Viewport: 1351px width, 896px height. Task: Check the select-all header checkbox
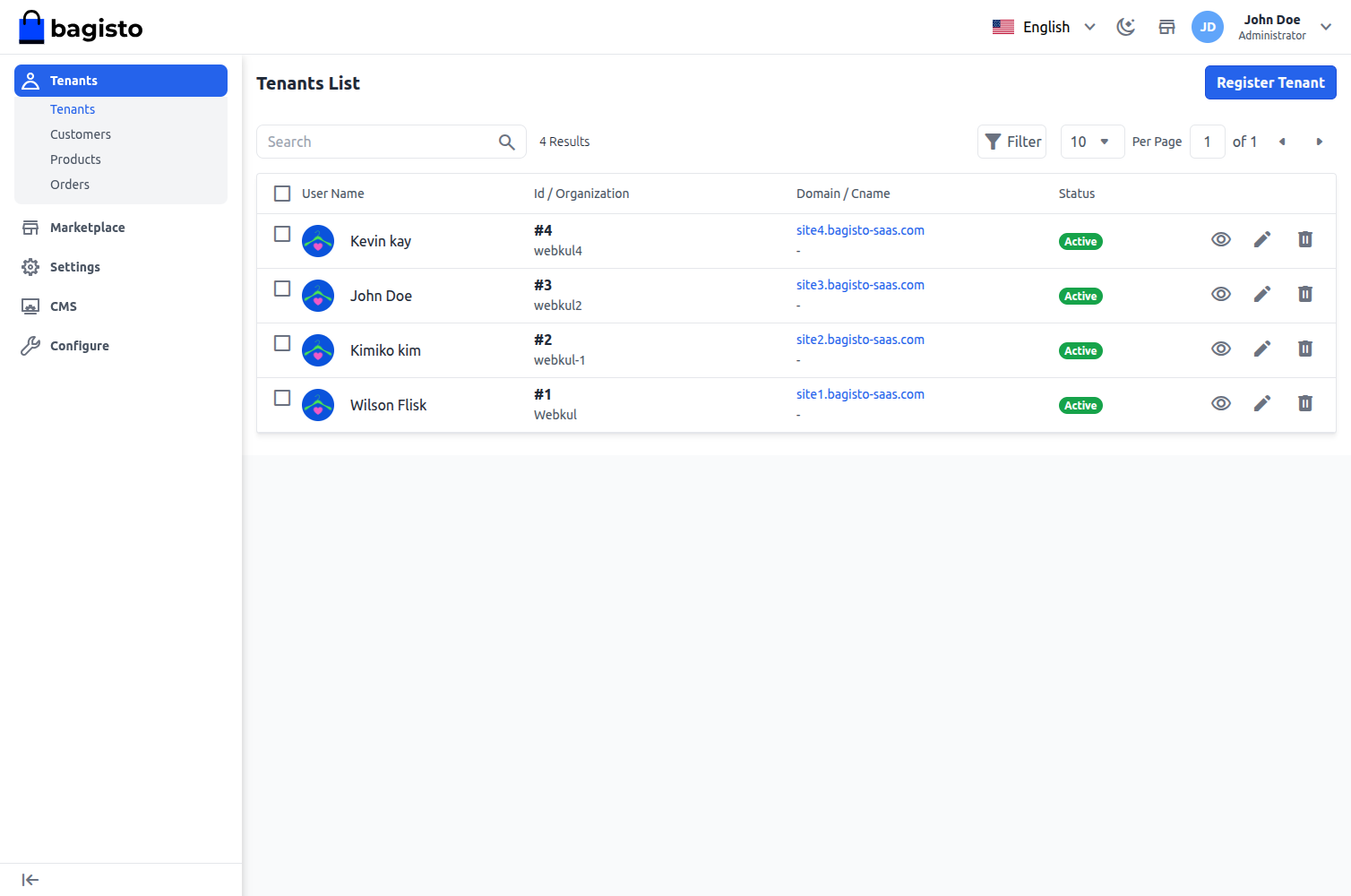click(x=282, y=194)
